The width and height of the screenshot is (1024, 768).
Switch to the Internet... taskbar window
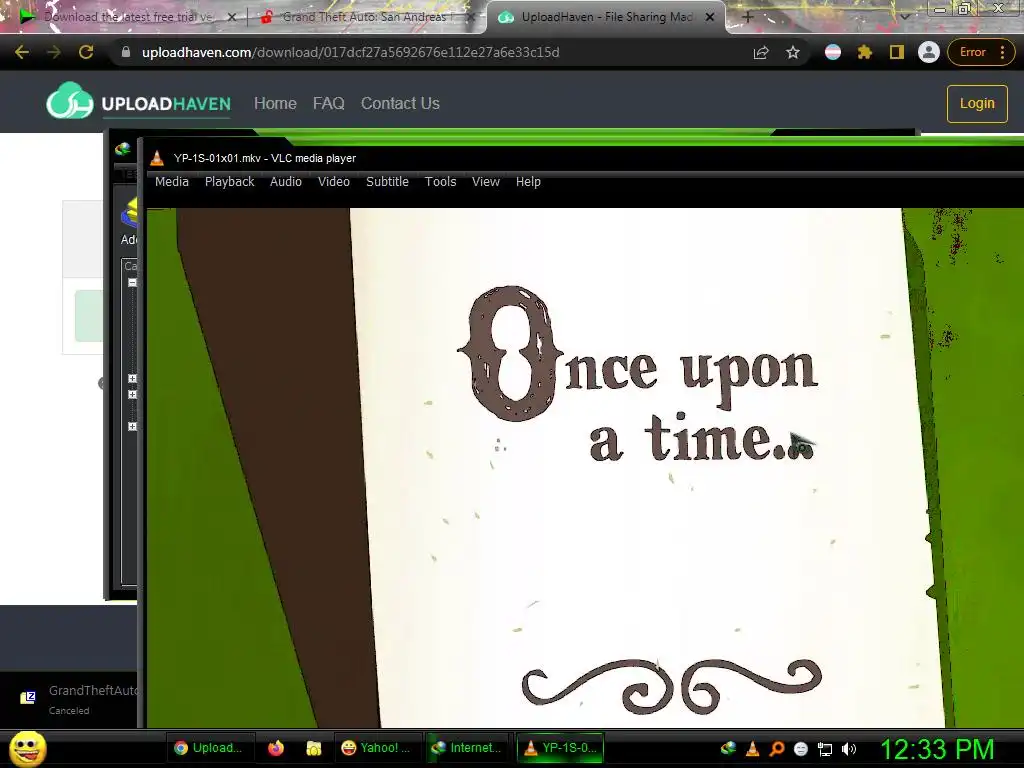click(x=466, y=748)
